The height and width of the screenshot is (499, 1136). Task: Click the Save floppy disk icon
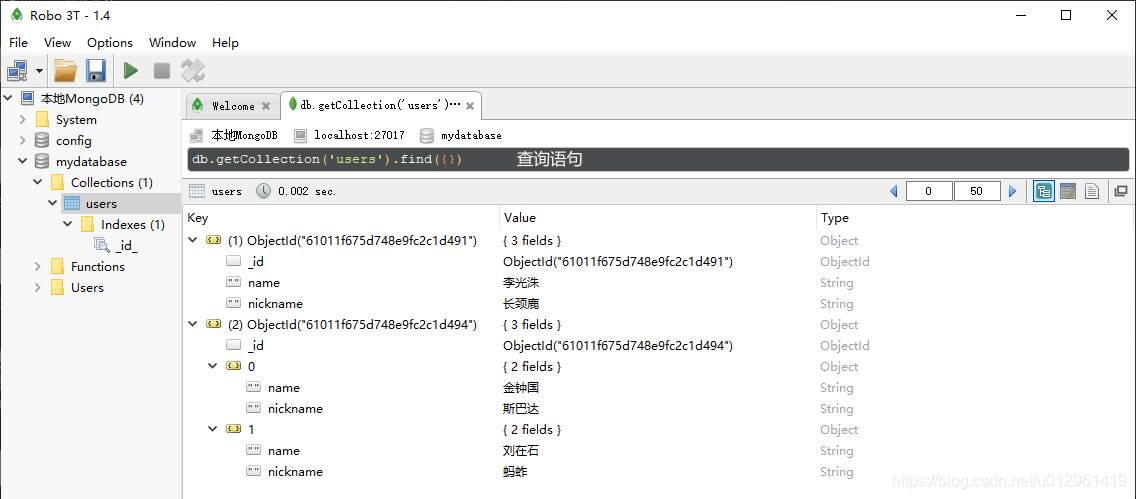(x=96, y=70)
